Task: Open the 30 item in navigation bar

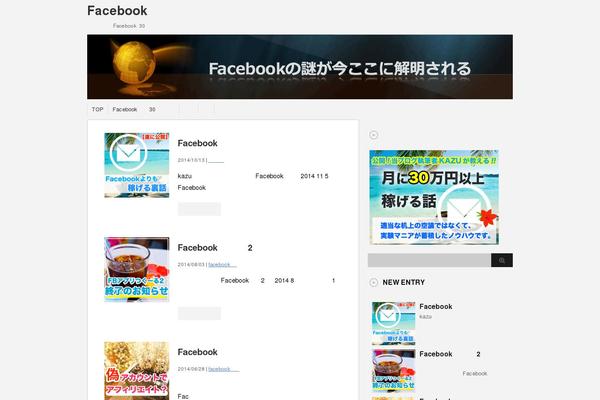Action: [152, 109]
